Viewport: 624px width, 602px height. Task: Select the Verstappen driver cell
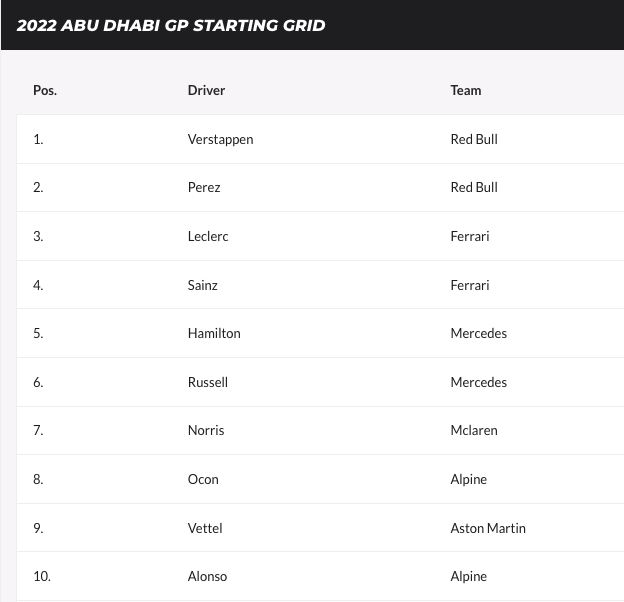[x=220, y=139]
